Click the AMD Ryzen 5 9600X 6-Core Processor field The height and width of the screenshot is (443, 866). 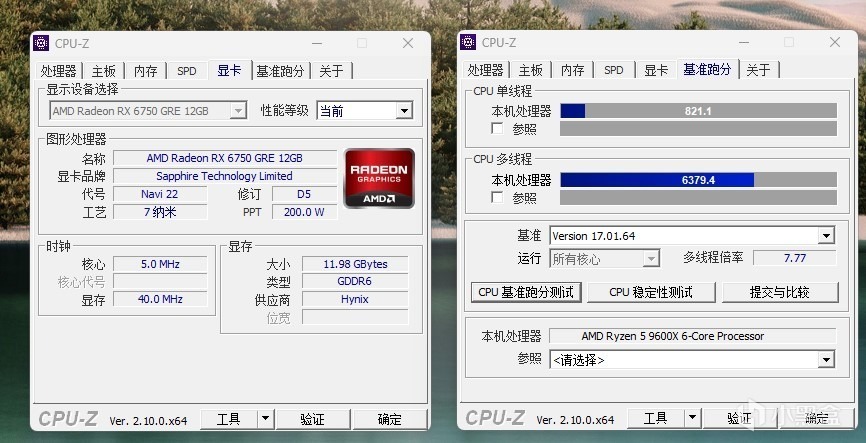pyautogui.click(x=693, y=336)
